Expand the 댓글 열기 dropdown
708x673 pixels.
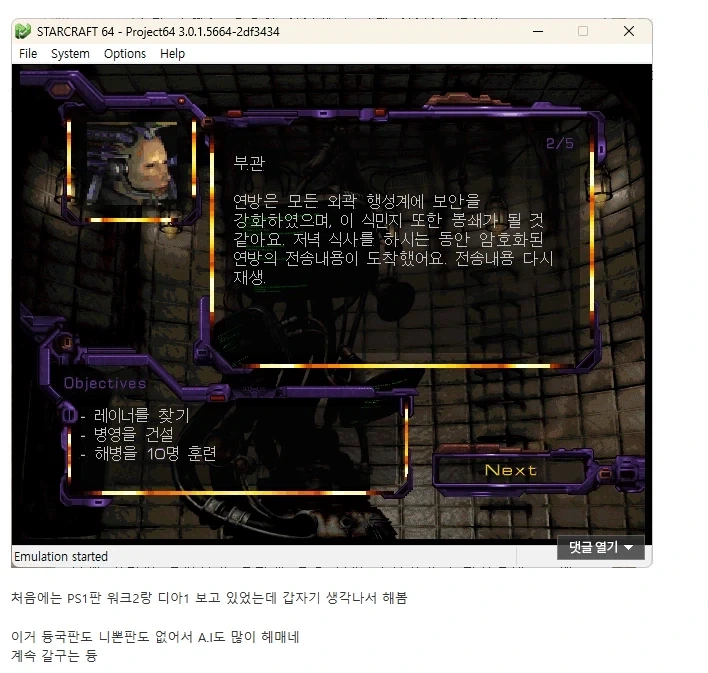pyautogui.click(x=601, y=547)
